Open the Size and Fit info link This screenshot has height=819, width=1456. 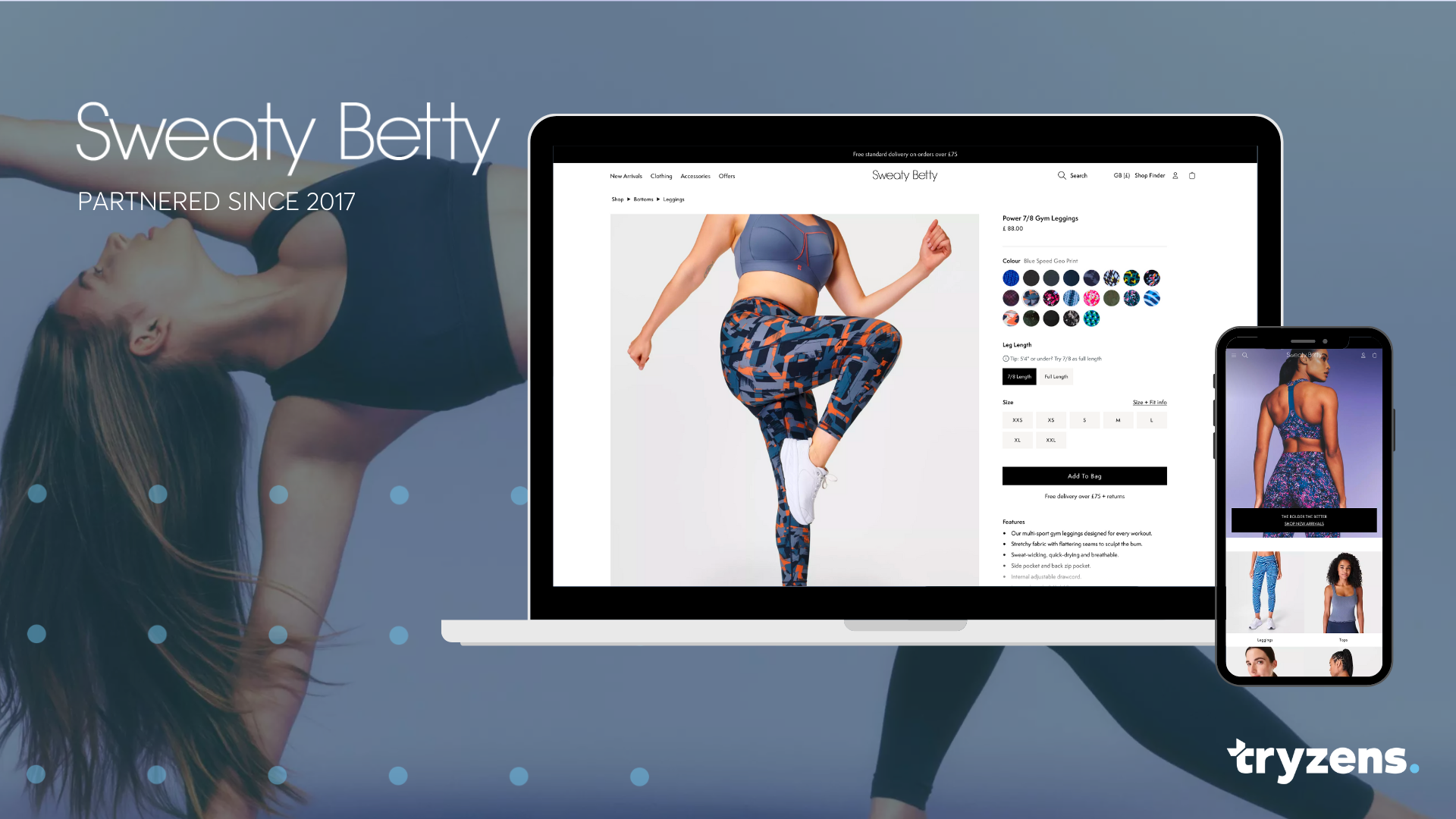1149,402
